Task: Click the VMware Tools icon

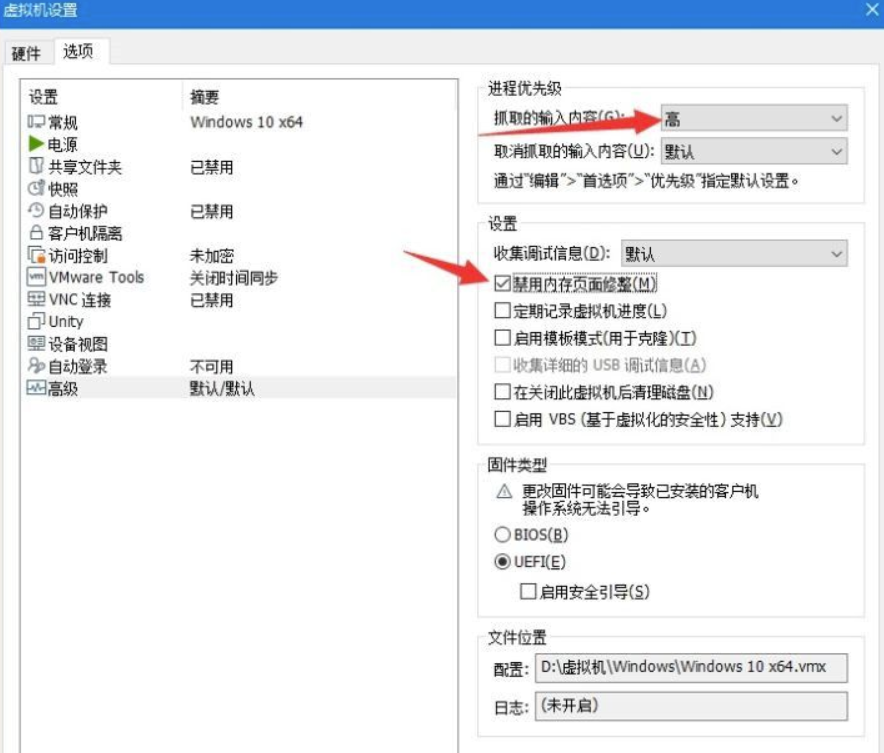Action: point(36,277)
